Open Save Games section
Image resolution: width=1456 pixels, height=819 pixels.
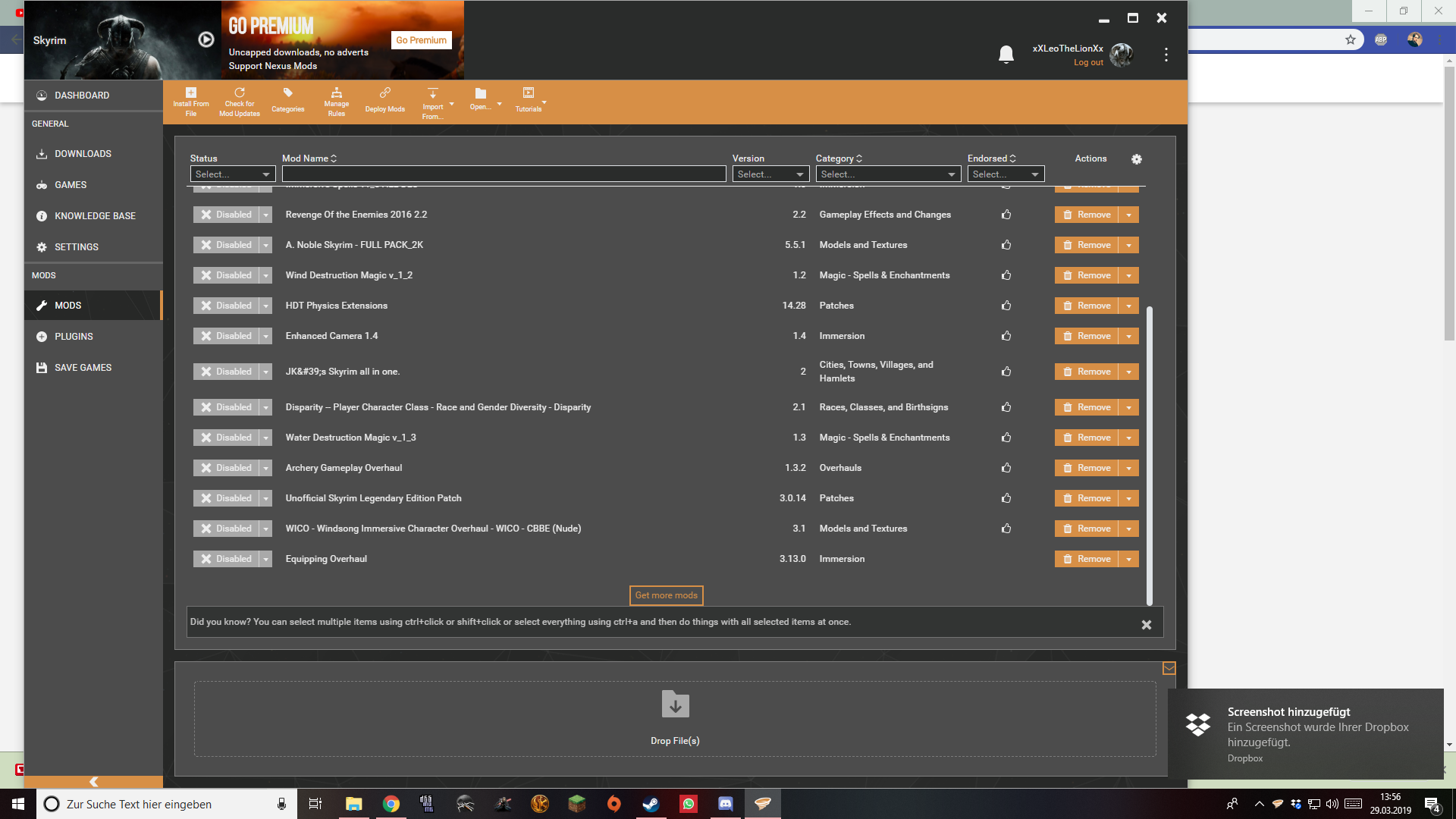click(x=93, y=368)
